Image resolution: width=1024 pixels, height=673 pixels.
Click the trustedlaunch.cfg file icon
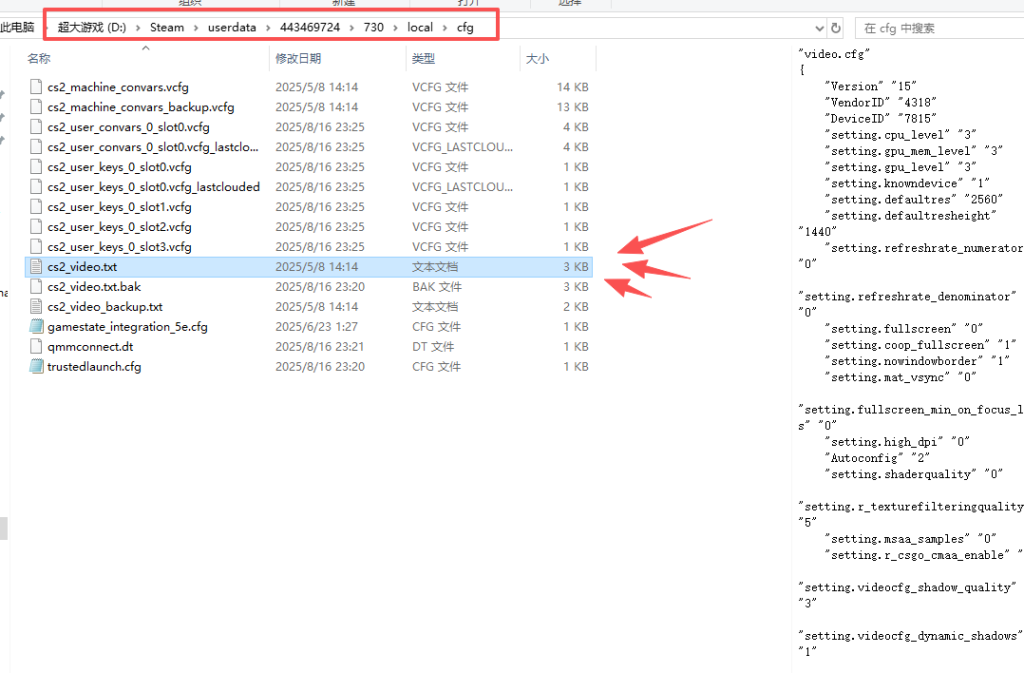point(37,367)
